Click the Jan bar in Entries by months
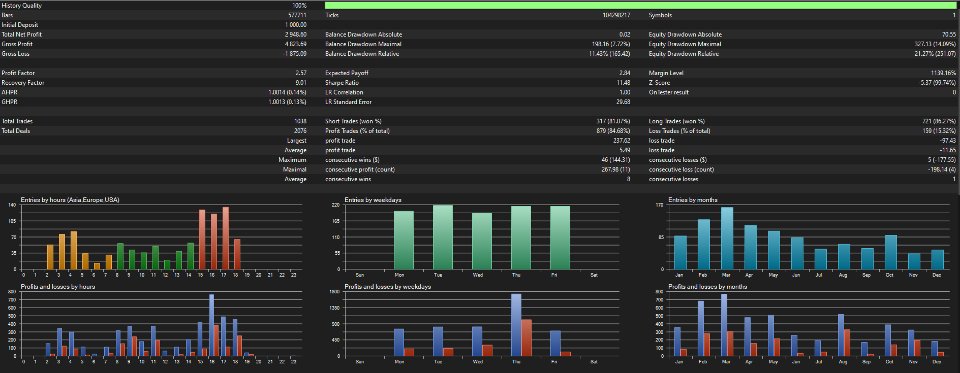This screenshot has height=373, width=960. tap(680, 252)
